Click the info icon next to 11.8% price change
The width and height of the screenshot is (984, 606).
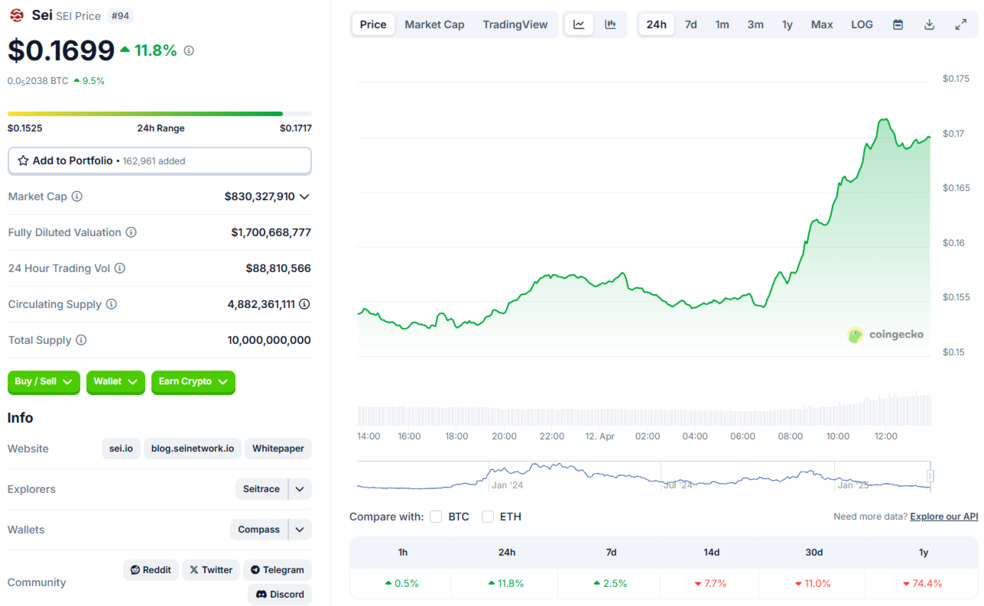[x=189, y=51]
